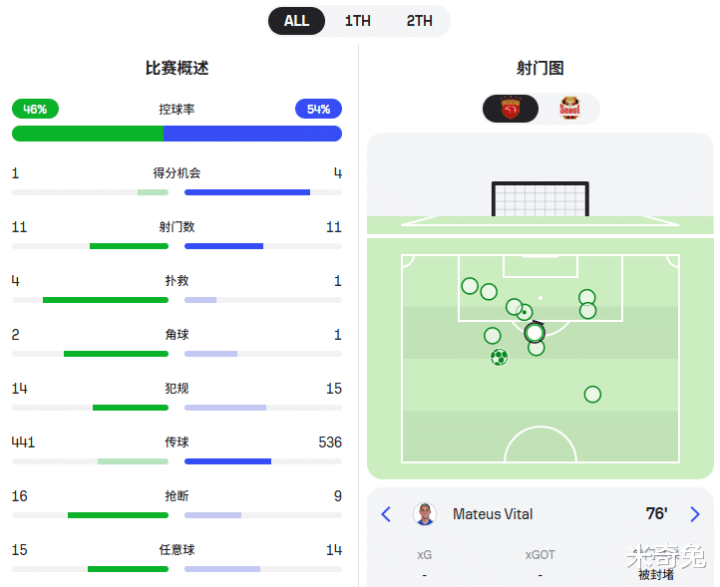Select the highlighted bold-outlined shot marker
Image resolution: width=720 pixels, height=587 pixels.
point(534,332)
